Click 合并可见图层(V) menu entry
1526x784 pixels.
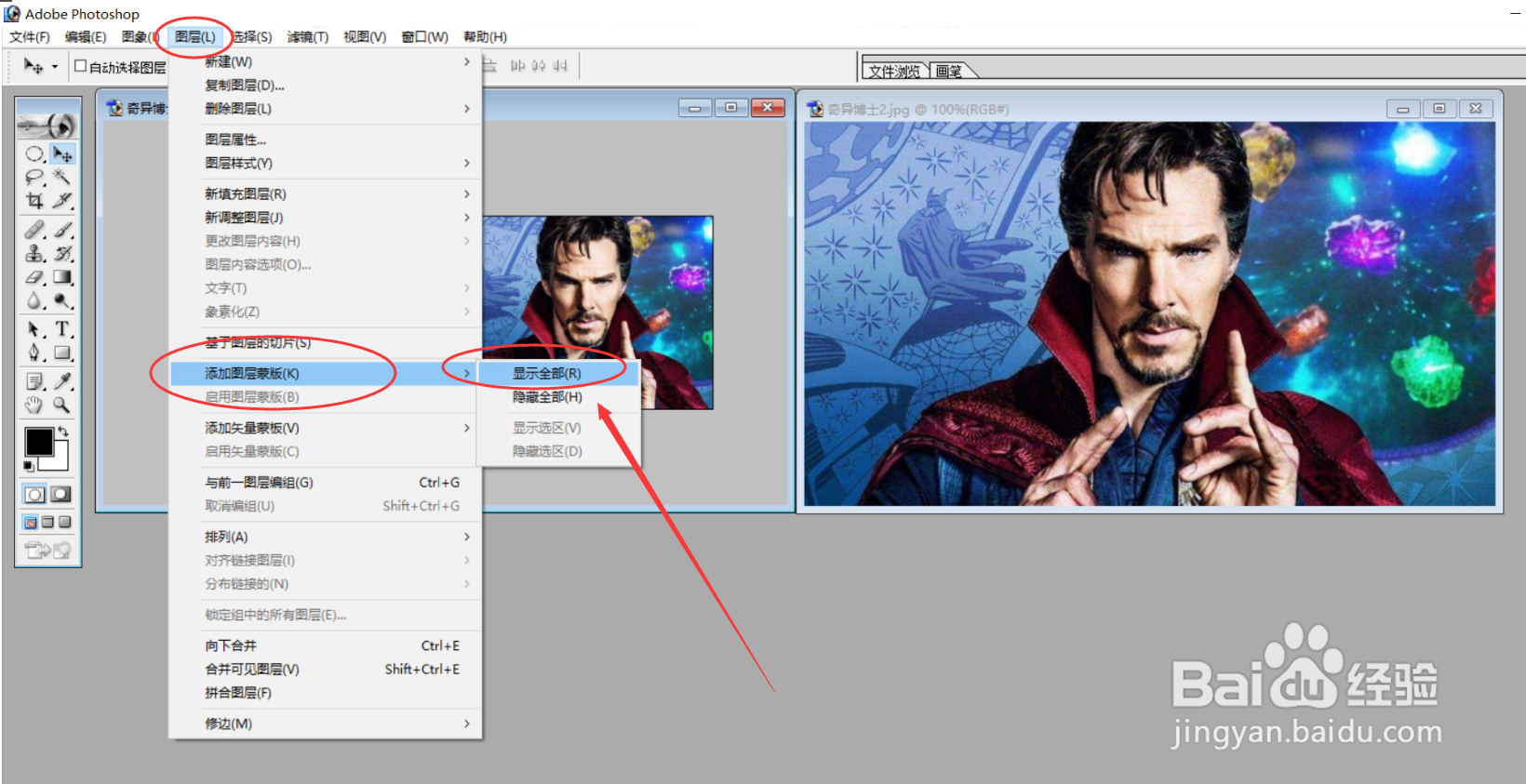325,669
